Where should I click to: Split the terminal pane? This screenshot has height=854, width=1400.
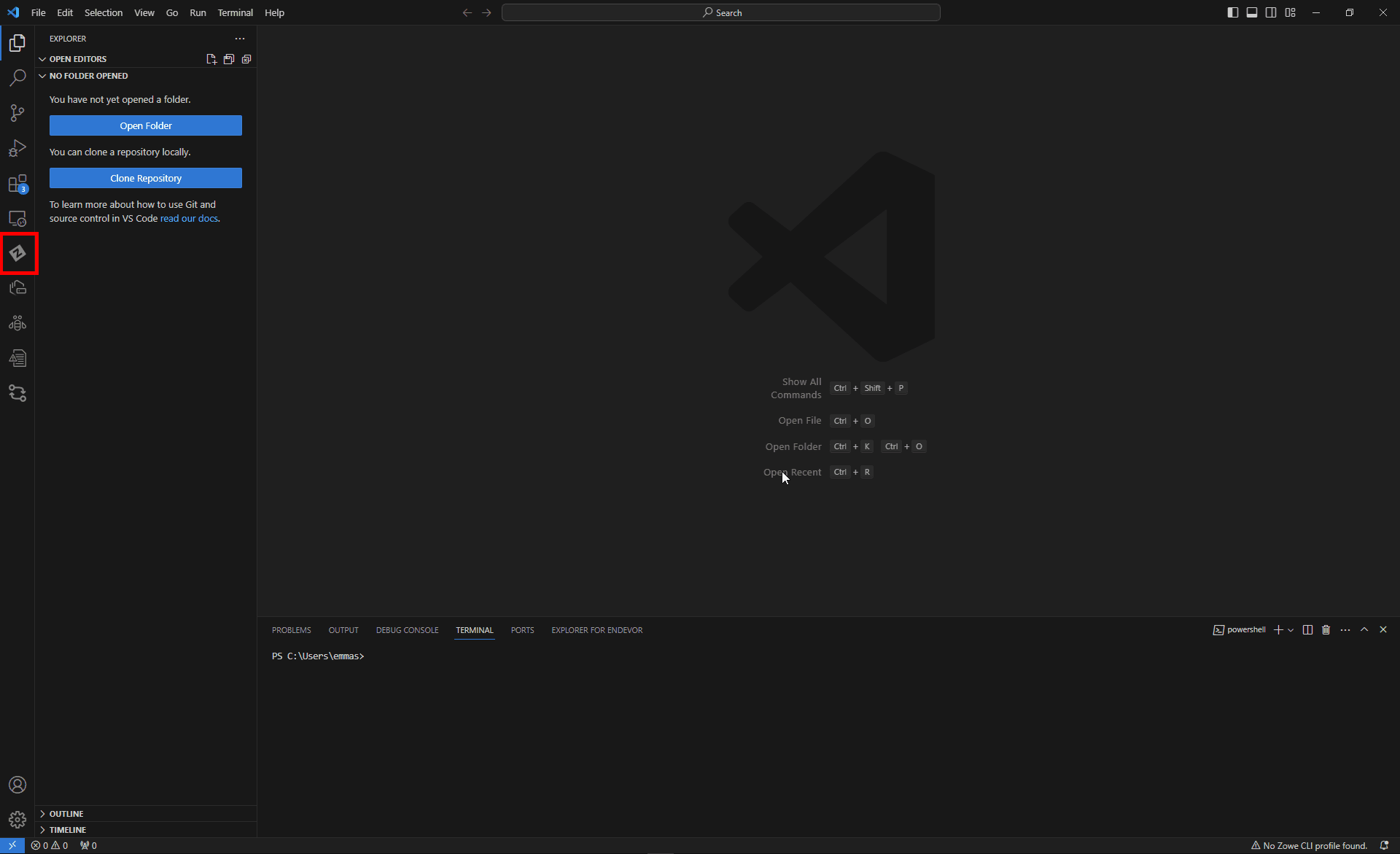click(x=1307, y=630)
